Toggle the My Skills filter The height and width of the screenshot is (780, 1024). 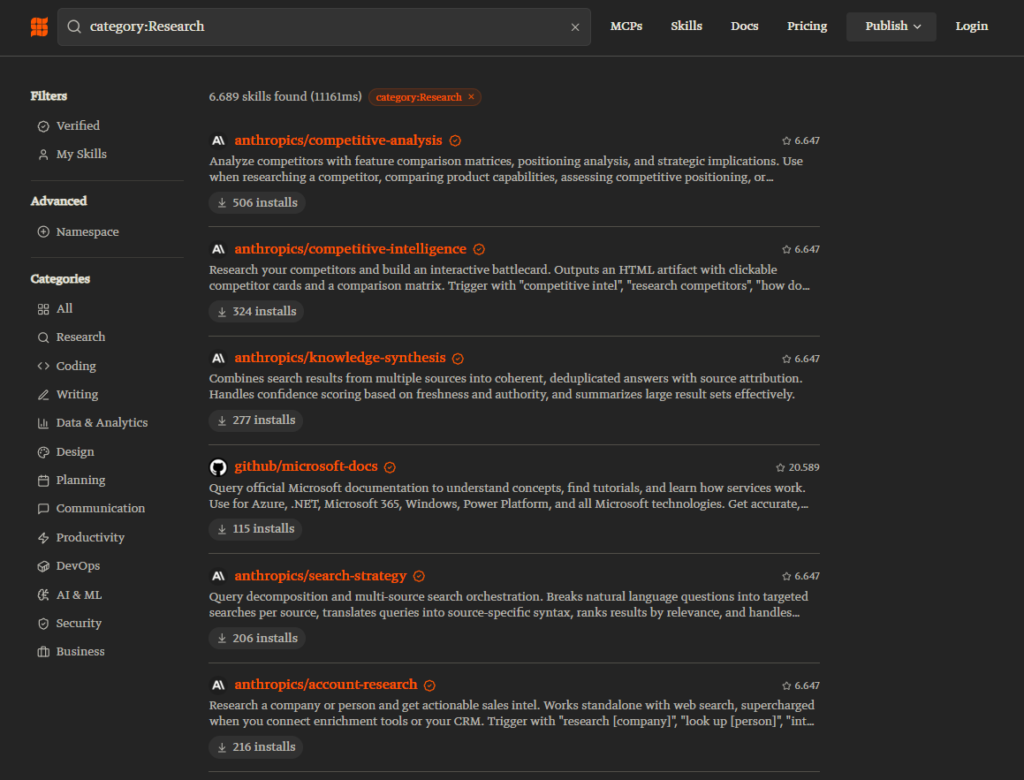pos(72,154)
